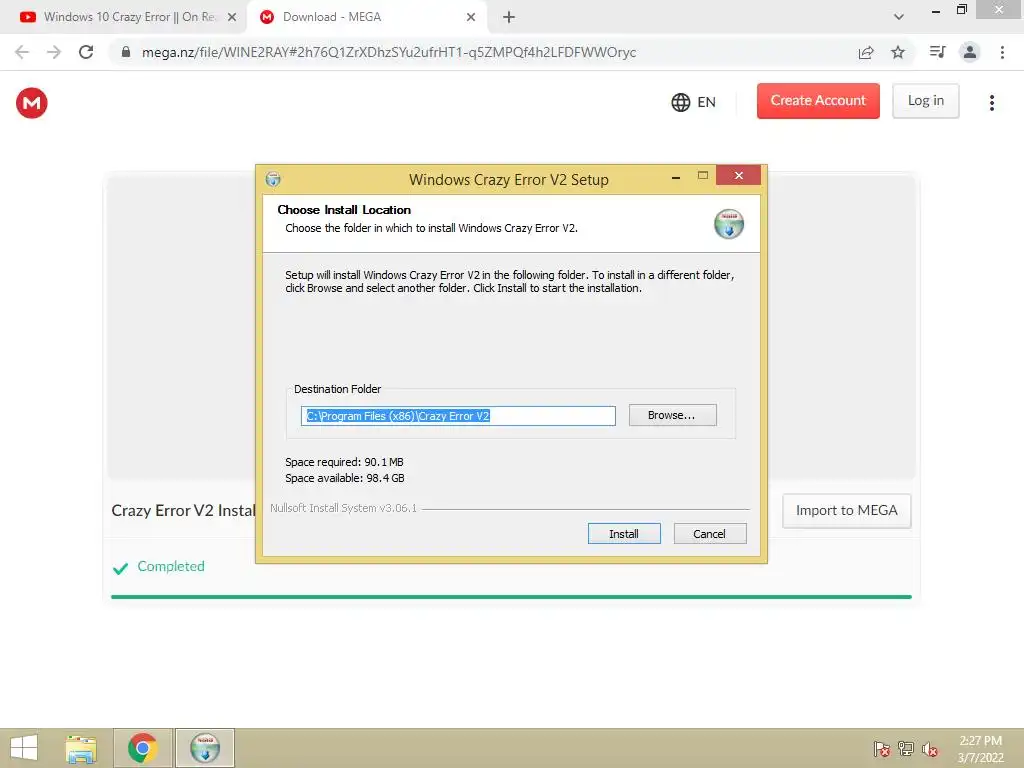Screen dimensions: 1024x768
Task: Open a new Chrome tab
Action: pyautogui.click(x=509, y=18)
